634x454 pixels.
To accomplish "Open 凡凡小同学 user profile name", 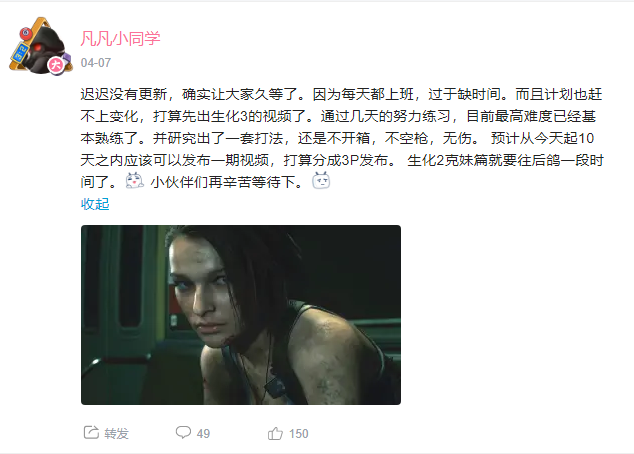I will tap(120, 39).
